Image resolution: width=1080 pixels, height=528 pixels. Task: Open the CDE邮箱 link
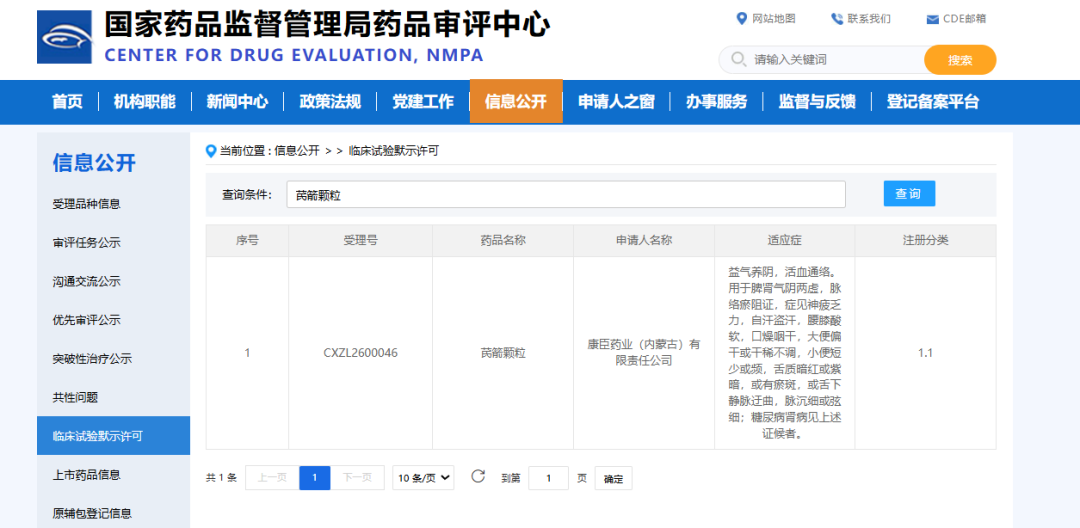point(964,19)
